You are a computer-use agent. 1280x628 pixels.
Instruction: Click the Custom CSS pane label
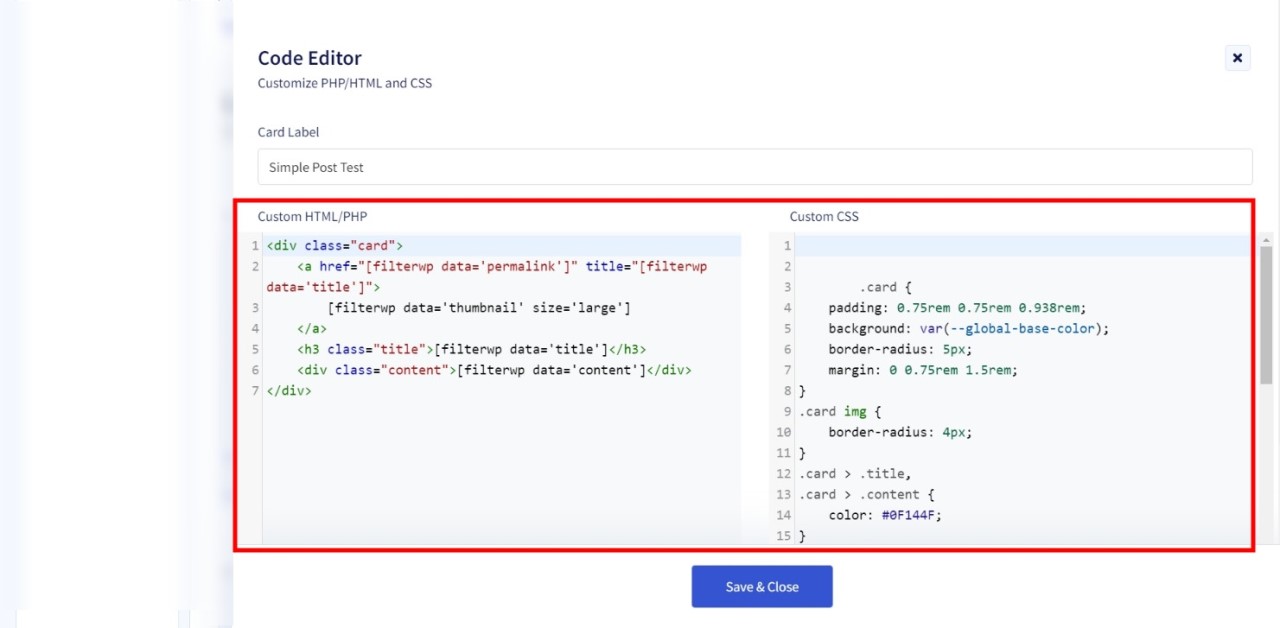tap(824, 216)
